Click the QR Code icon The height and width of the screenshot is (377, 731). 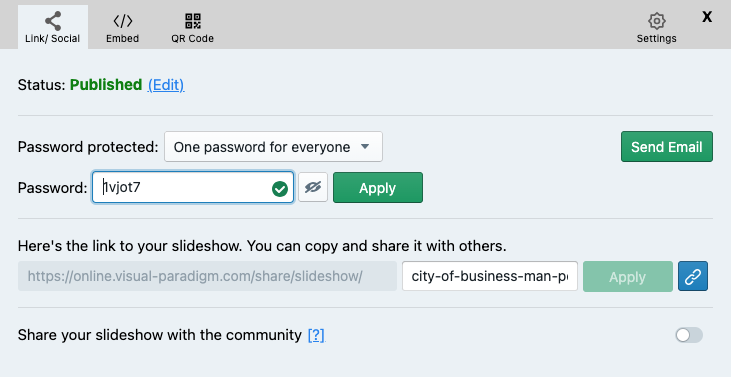[193, 21]
